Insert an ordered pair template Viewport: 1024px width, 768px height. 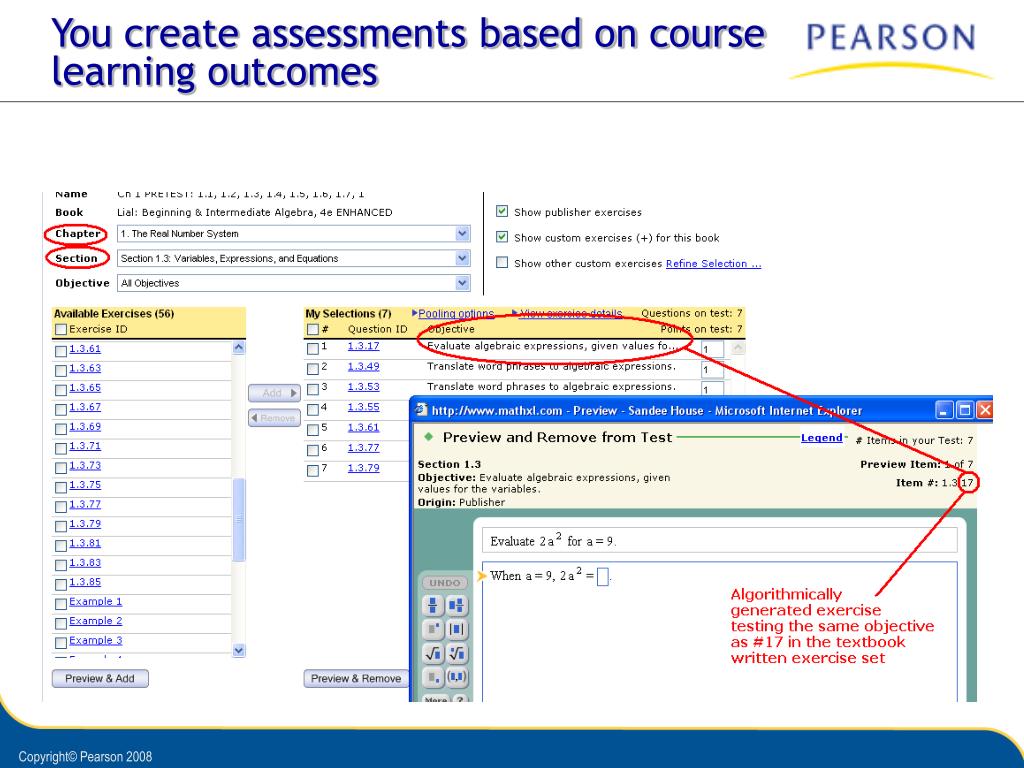[x=456, y=677]
